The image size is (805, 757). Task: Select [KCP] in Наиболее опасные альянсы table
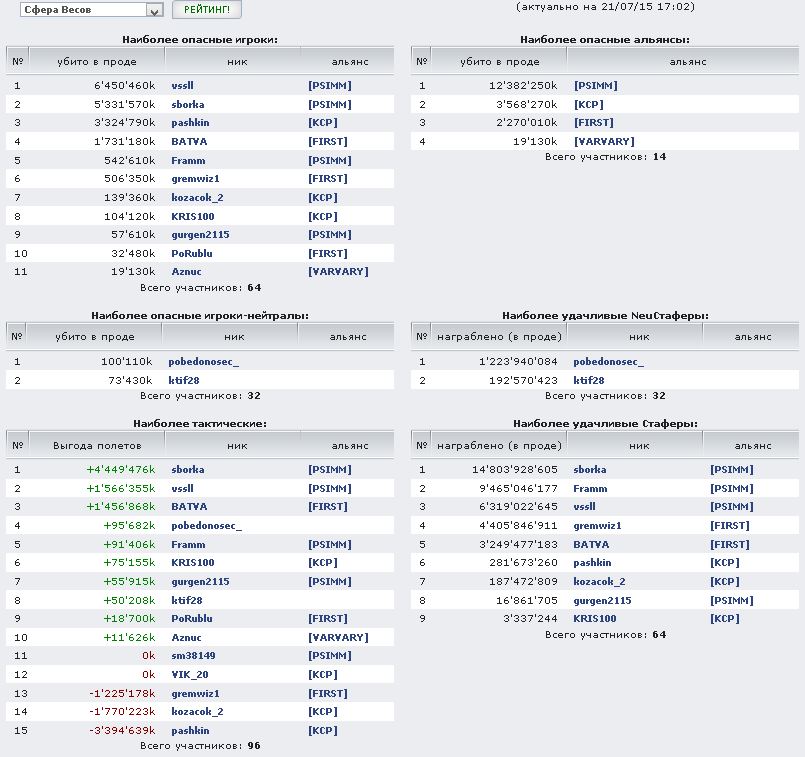pyautogui.click(x=588, y=104)
